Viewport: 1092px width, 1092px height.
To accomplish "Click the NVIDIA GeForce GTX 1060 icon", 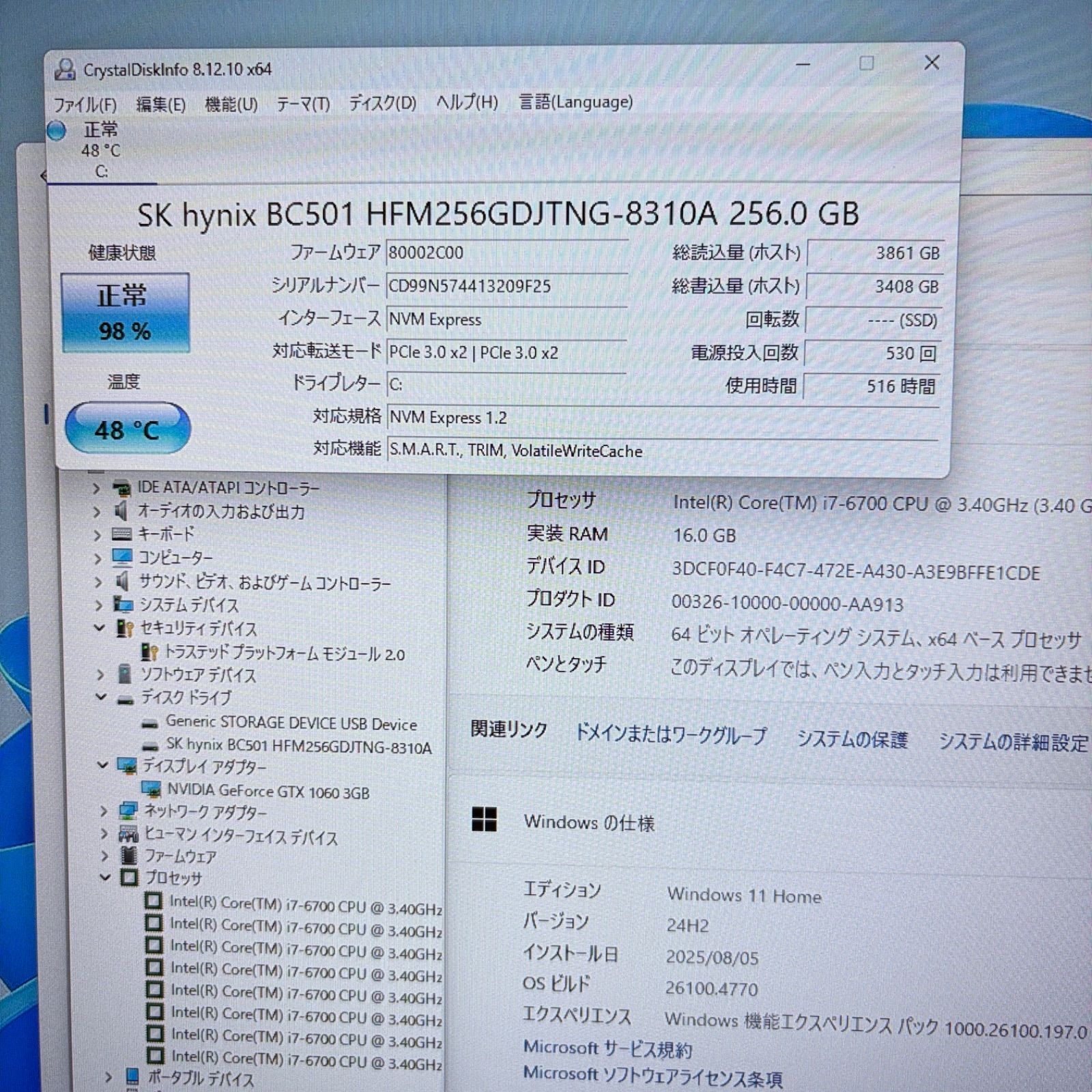I will pyautogui.click(x=151, y=790).
